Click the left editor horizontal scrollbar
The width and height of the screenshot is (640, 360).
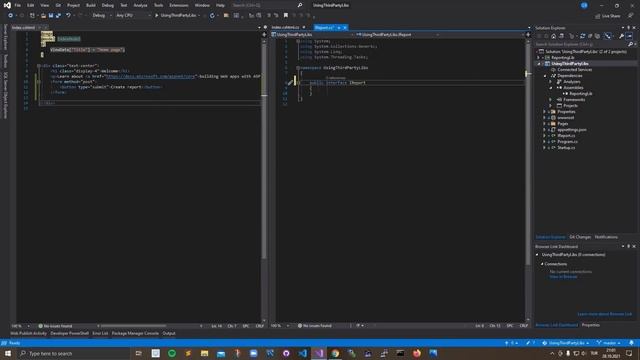click(133, 326)
